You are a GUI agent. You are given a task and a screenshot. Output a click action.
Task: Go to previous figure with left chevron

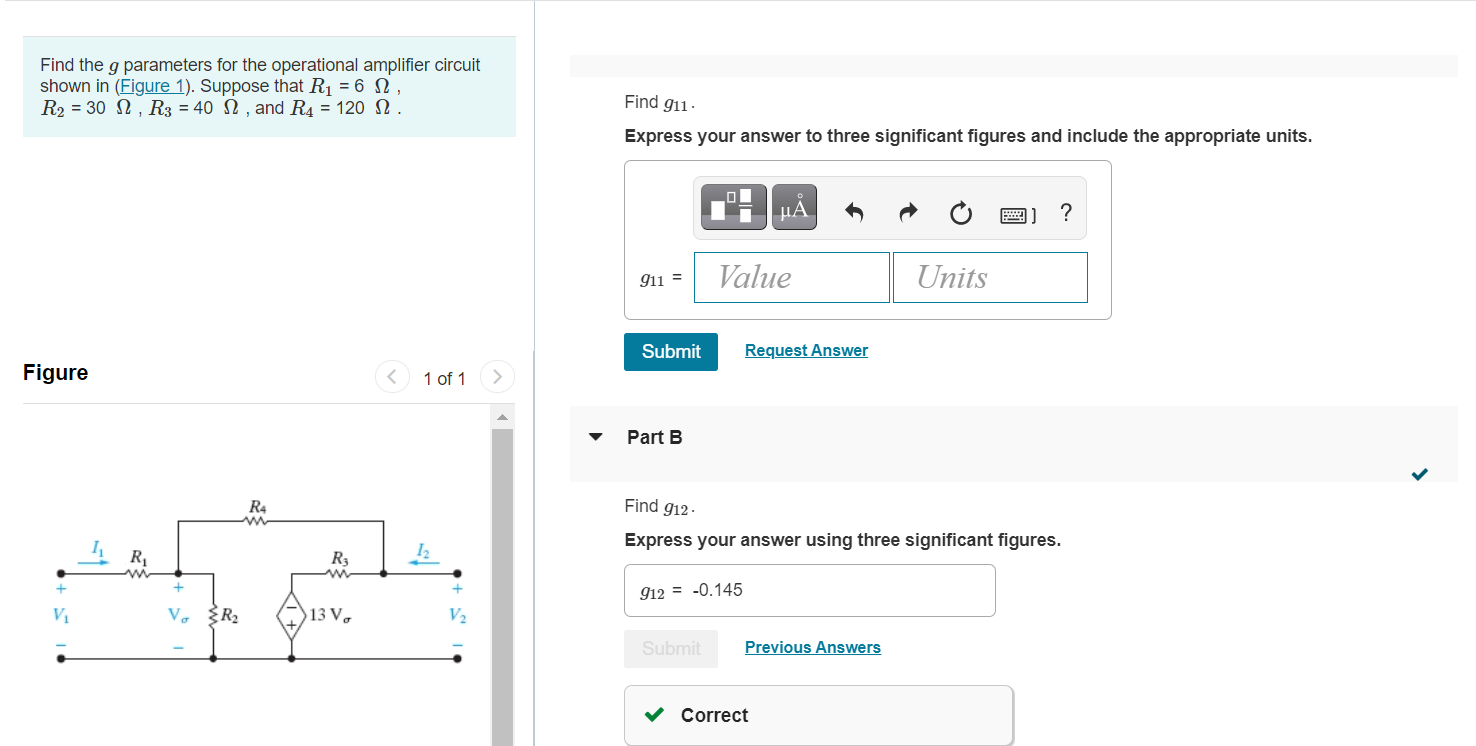[x=391, y=376]
